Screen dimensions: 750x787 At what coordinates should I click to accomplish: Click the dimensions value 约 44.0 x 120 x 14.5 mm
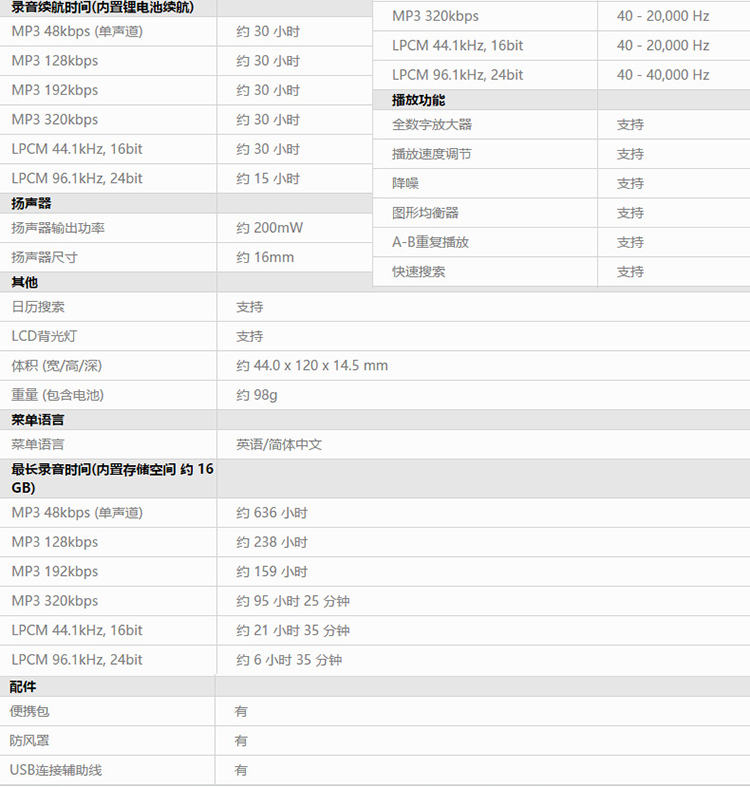(x=312, y=366)
